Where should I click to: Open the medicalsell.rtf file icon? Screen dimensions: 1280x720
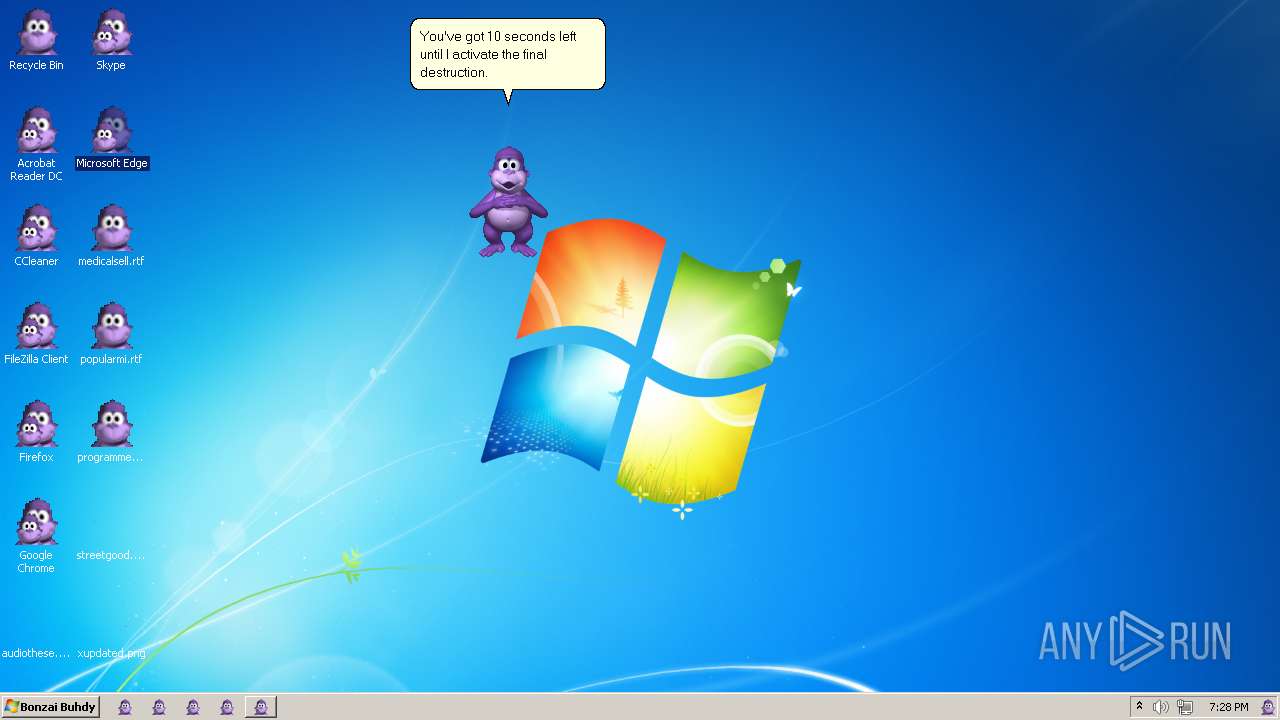(111, 236)
